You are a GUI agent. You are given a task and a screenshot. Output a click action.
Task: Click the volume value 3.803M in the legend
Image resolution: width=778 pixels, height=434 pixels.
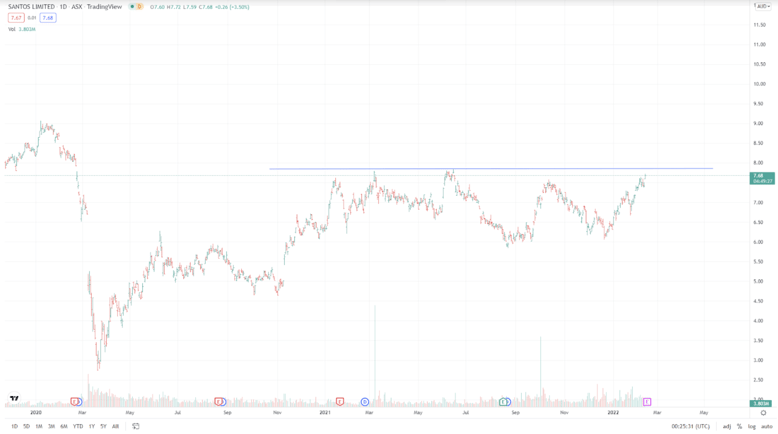click(x=27, y=29)
